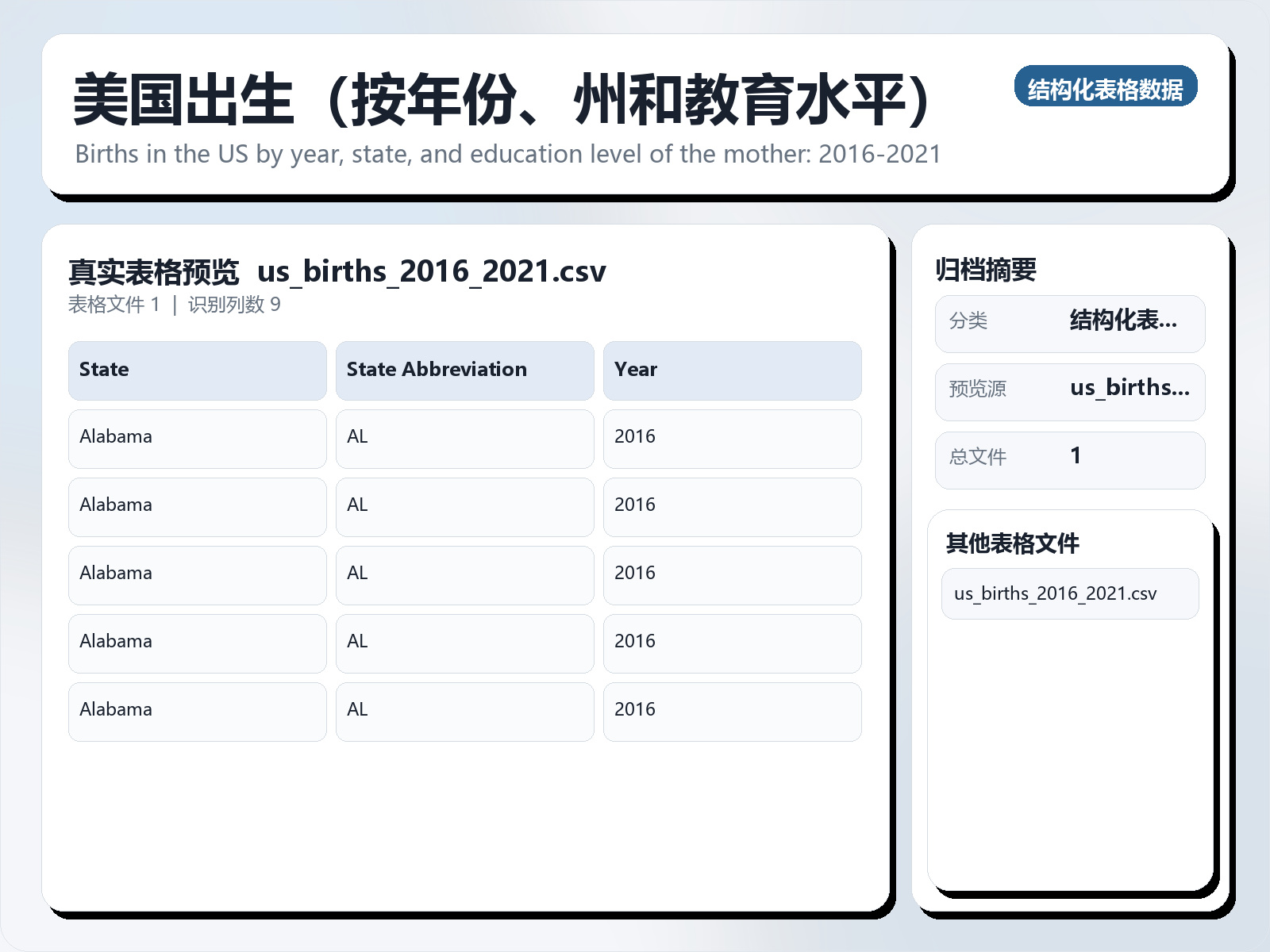Screen dimensions: 1270x952
Task: Expand the 预览源 field showing us_births...
Action: click(1070, 390)
